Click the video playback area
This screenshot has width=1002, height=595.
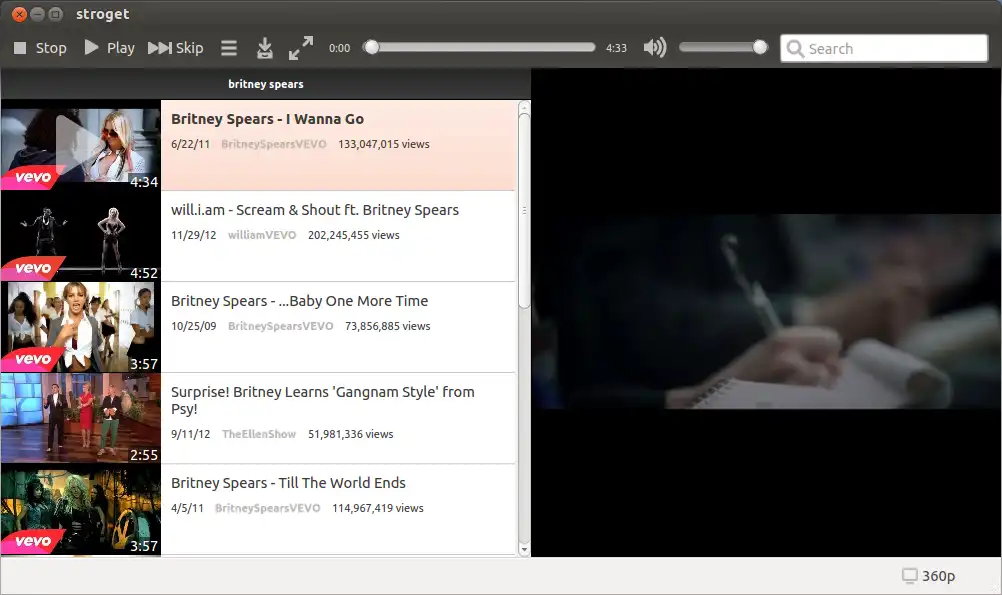(766, 312)
